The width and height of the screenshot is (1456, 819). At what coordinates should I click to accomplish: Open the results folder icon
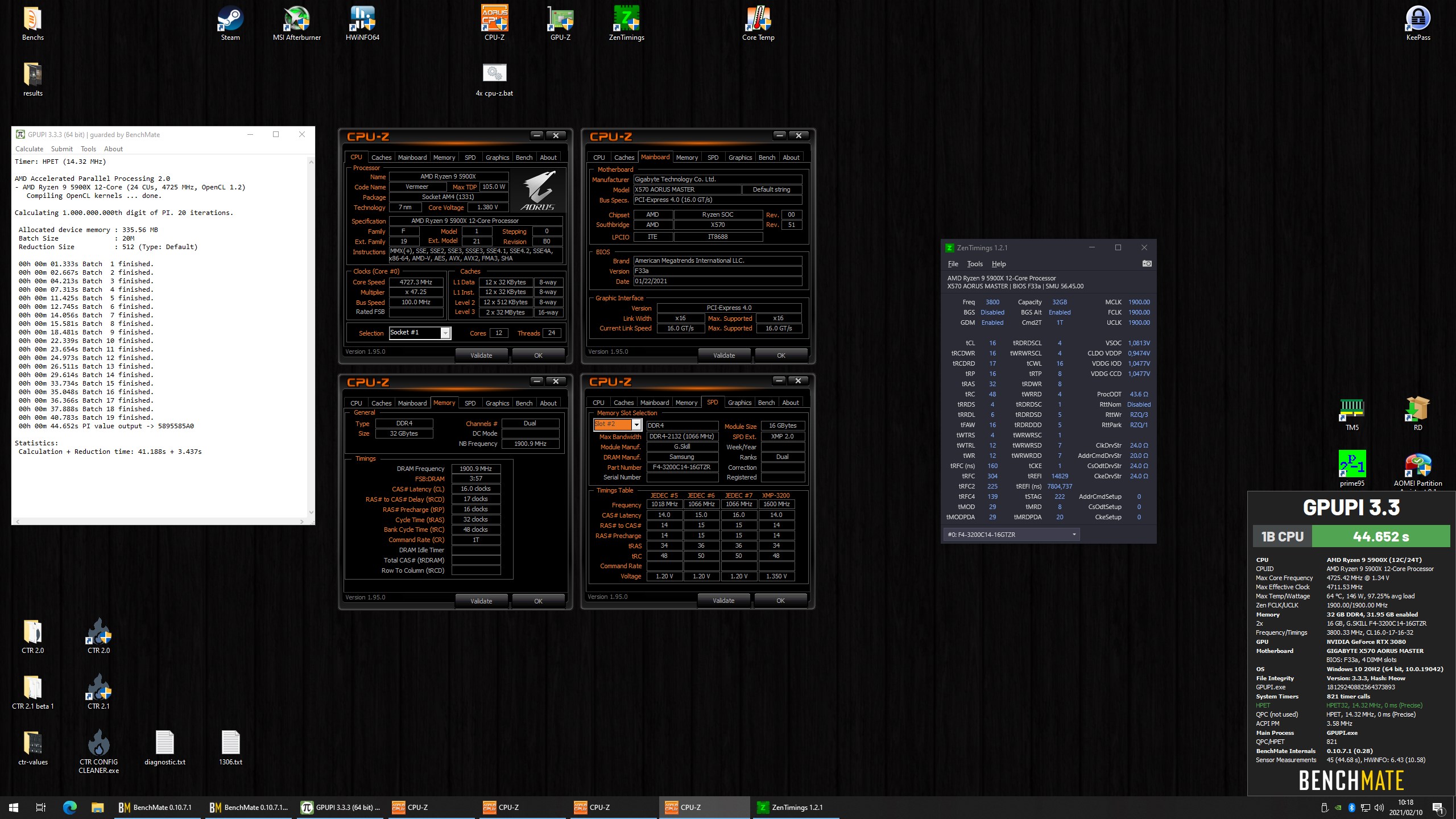(32, 80)
